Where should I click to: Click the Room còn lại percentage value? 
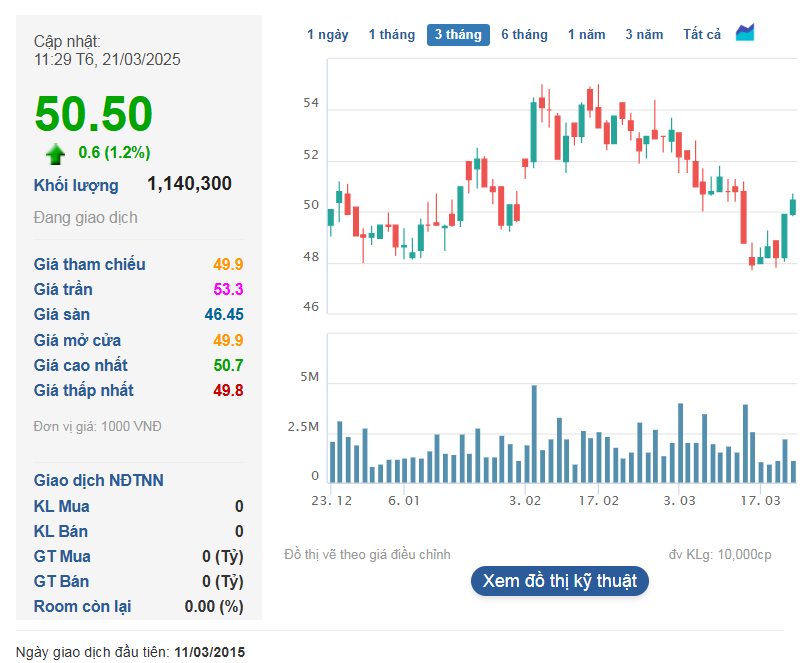214,607
